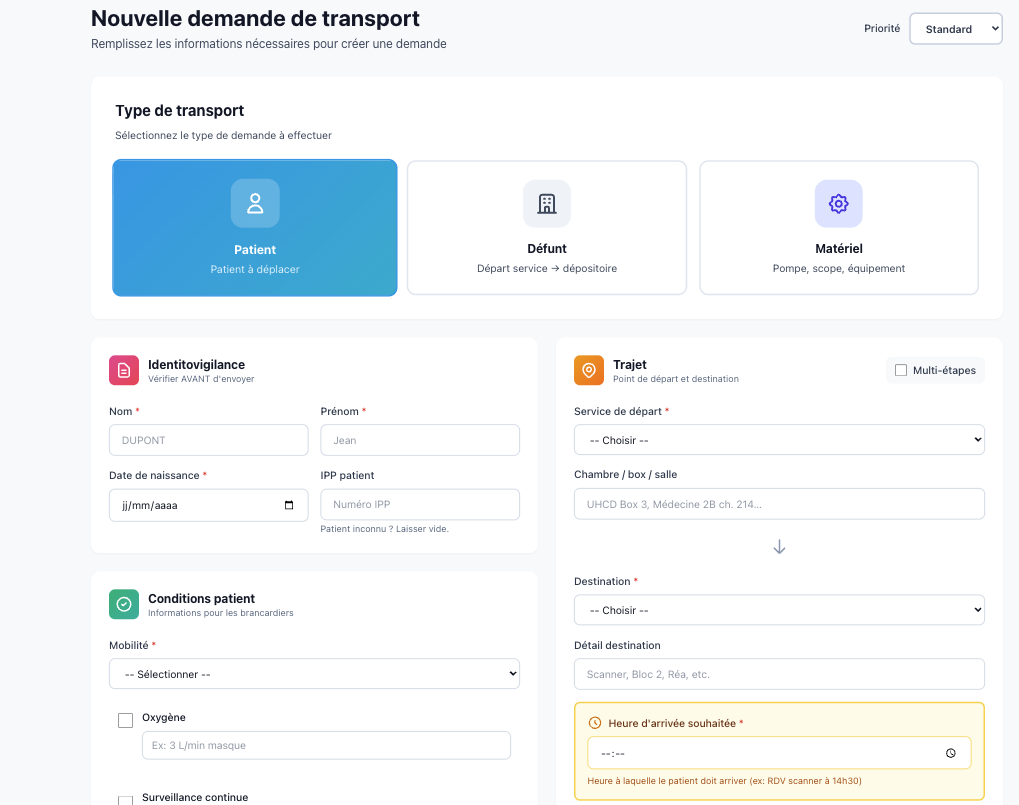The height and width of the screenshot is (805, 1019).
Task: Focus the Numéro IPP field
Action: 419,504
